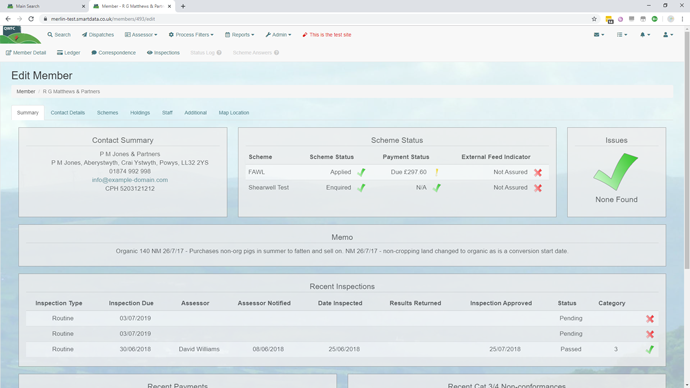Expand the Process Filters menu
690x388 pixels.
pos(191,35)
